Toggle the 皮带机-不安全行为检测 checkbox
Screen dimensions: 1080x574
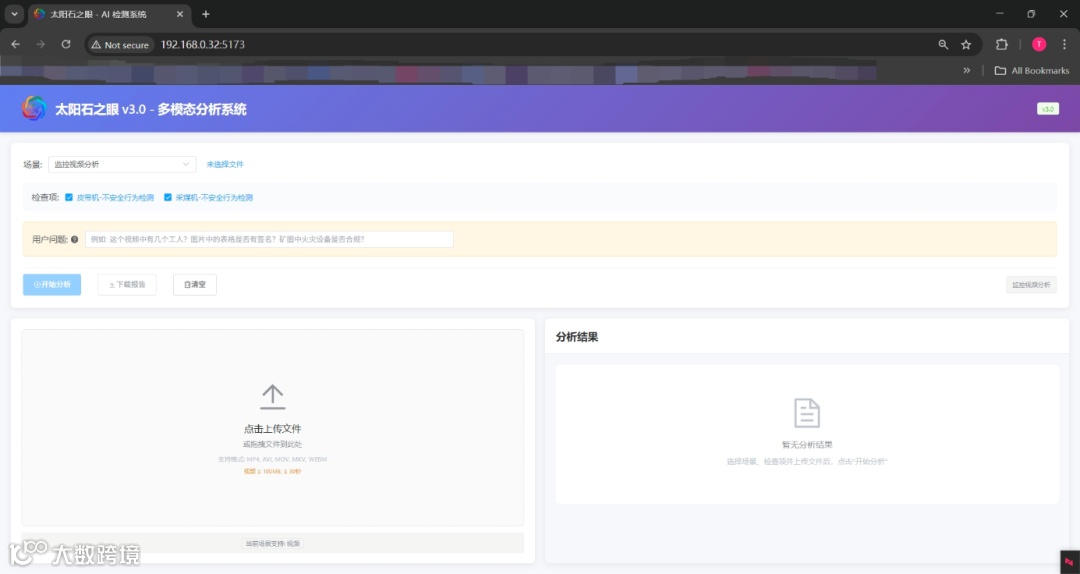pos(69,197)
